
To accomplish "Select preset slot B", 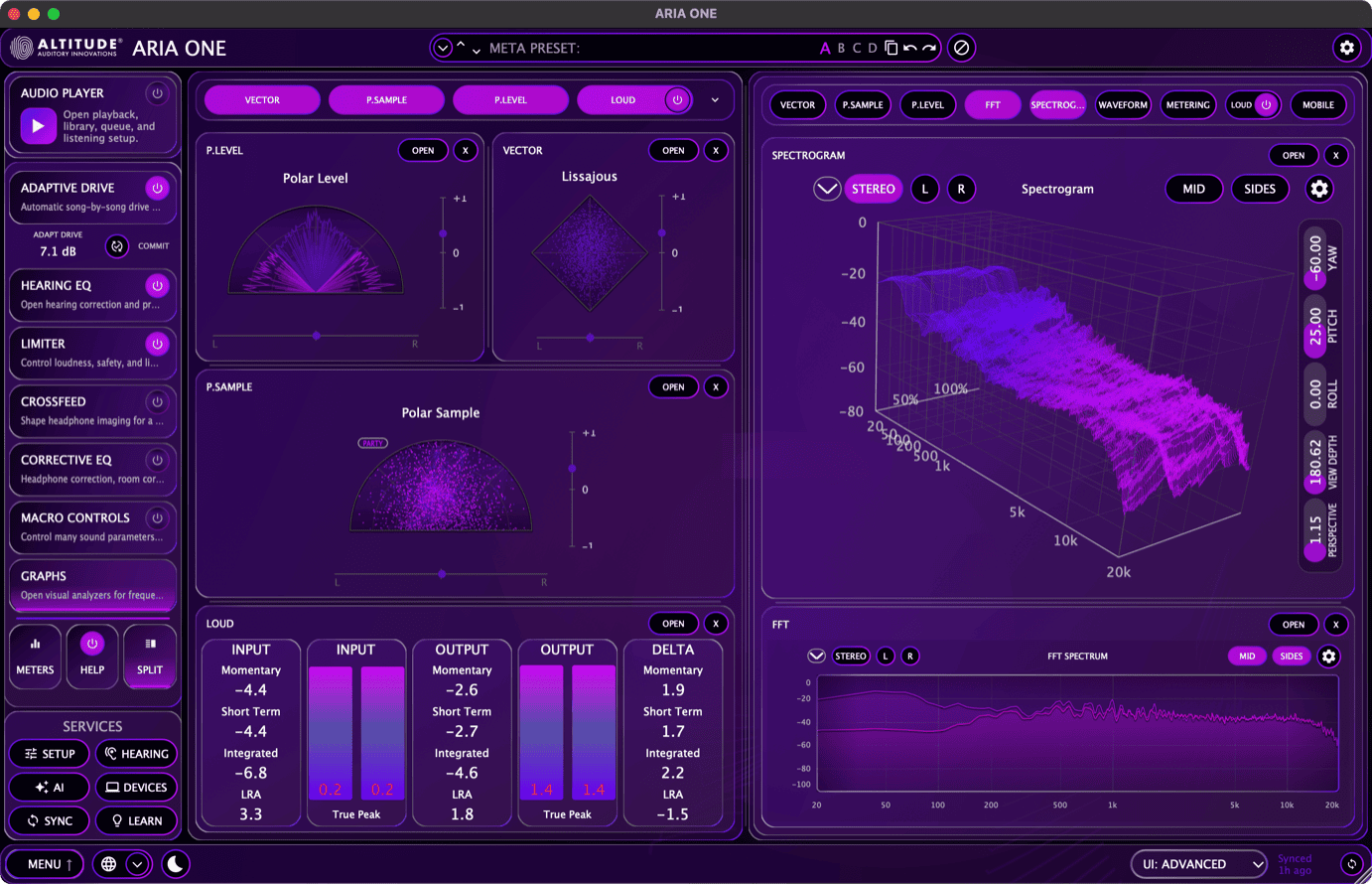I will (841, 48).
